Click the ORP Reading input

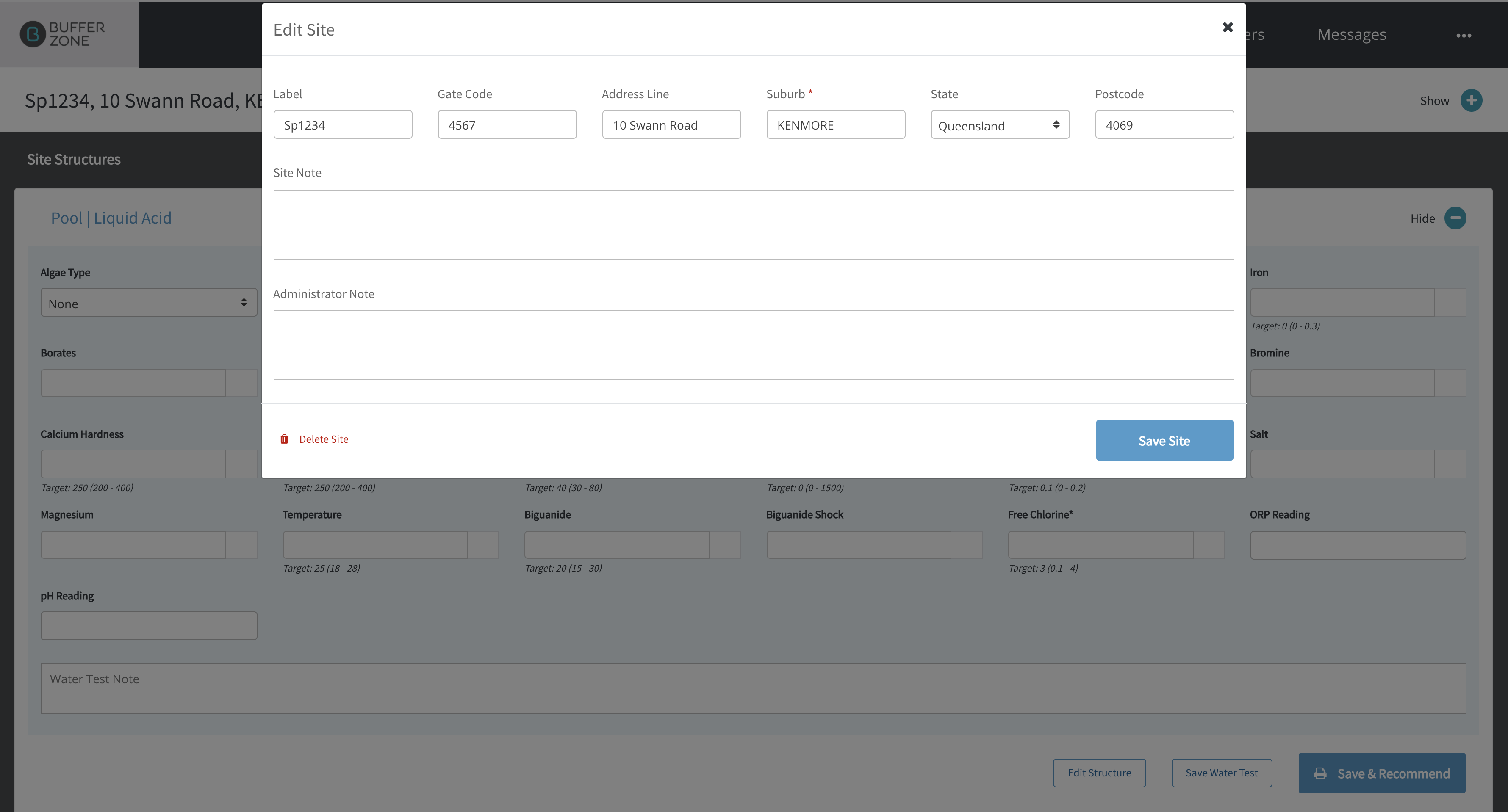[1358, 544]
